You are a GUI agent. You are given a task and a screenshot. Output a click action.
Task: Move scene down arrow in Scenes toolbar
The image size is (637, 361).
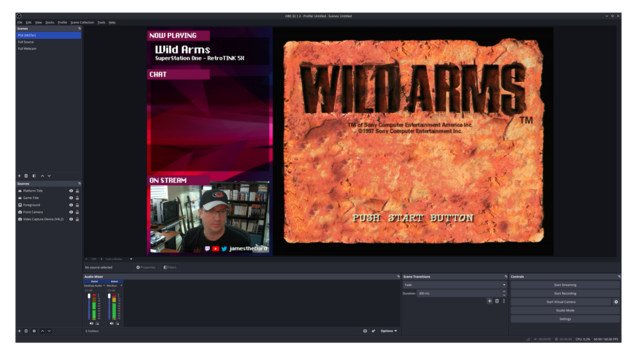pyautogui.click(x=49, y=176)
